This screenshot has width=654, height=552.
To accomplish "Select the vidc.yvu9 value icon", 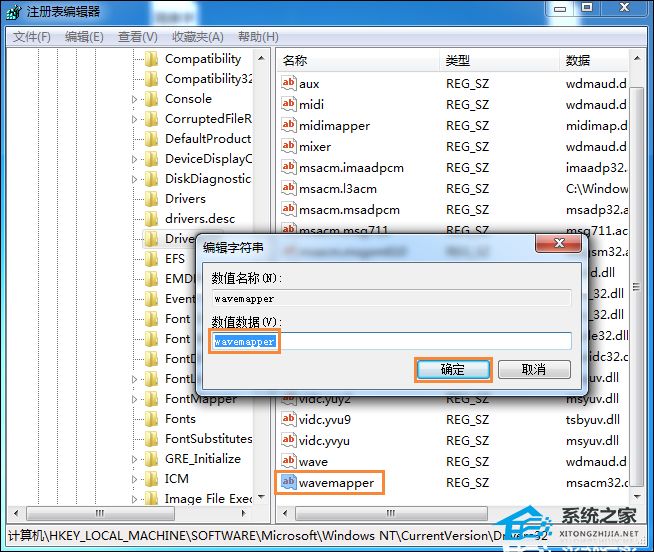I will pos(289,418).
